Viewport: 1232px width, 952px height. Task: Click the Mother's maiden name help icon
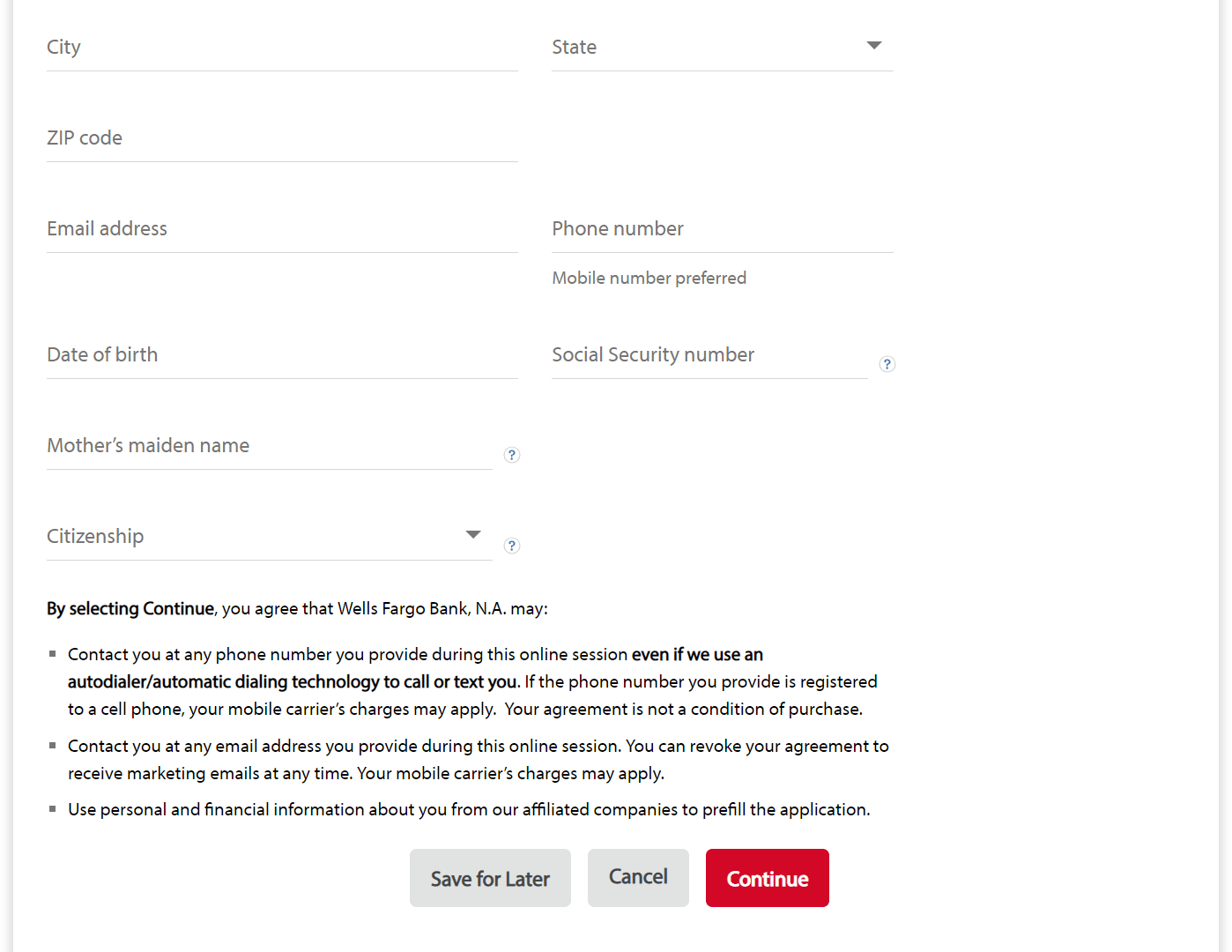coord(511,455)
